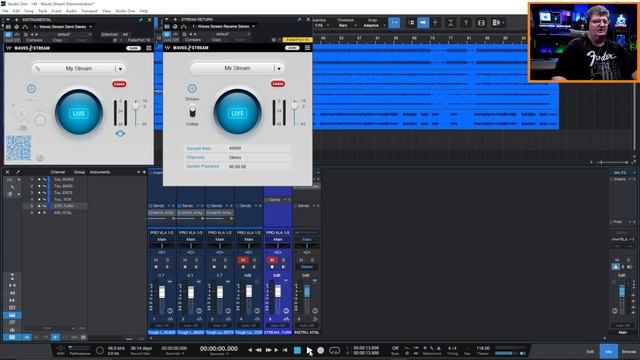Open Main output selector on Tough L..RUMS channel
640x360 pixels.
point(162,239)
